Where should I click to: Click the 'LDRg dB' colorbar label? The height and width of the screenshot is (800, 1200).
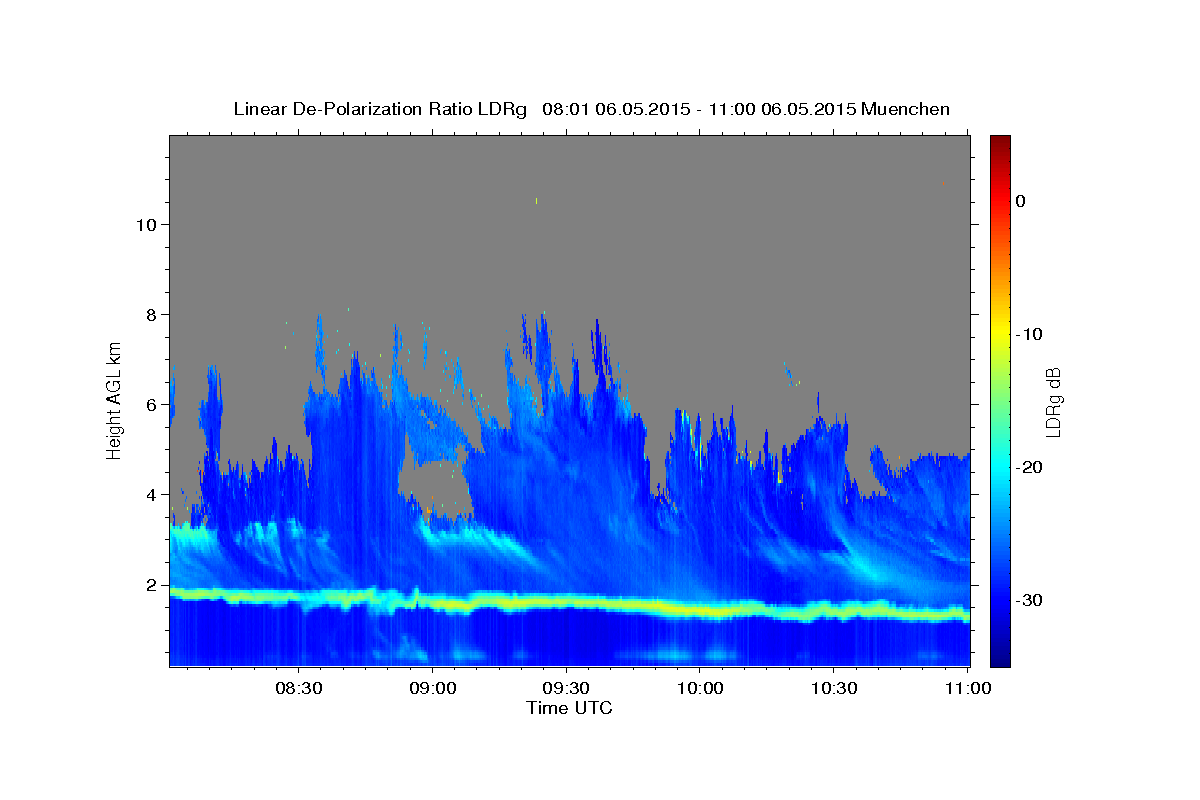pos(1053,401)
